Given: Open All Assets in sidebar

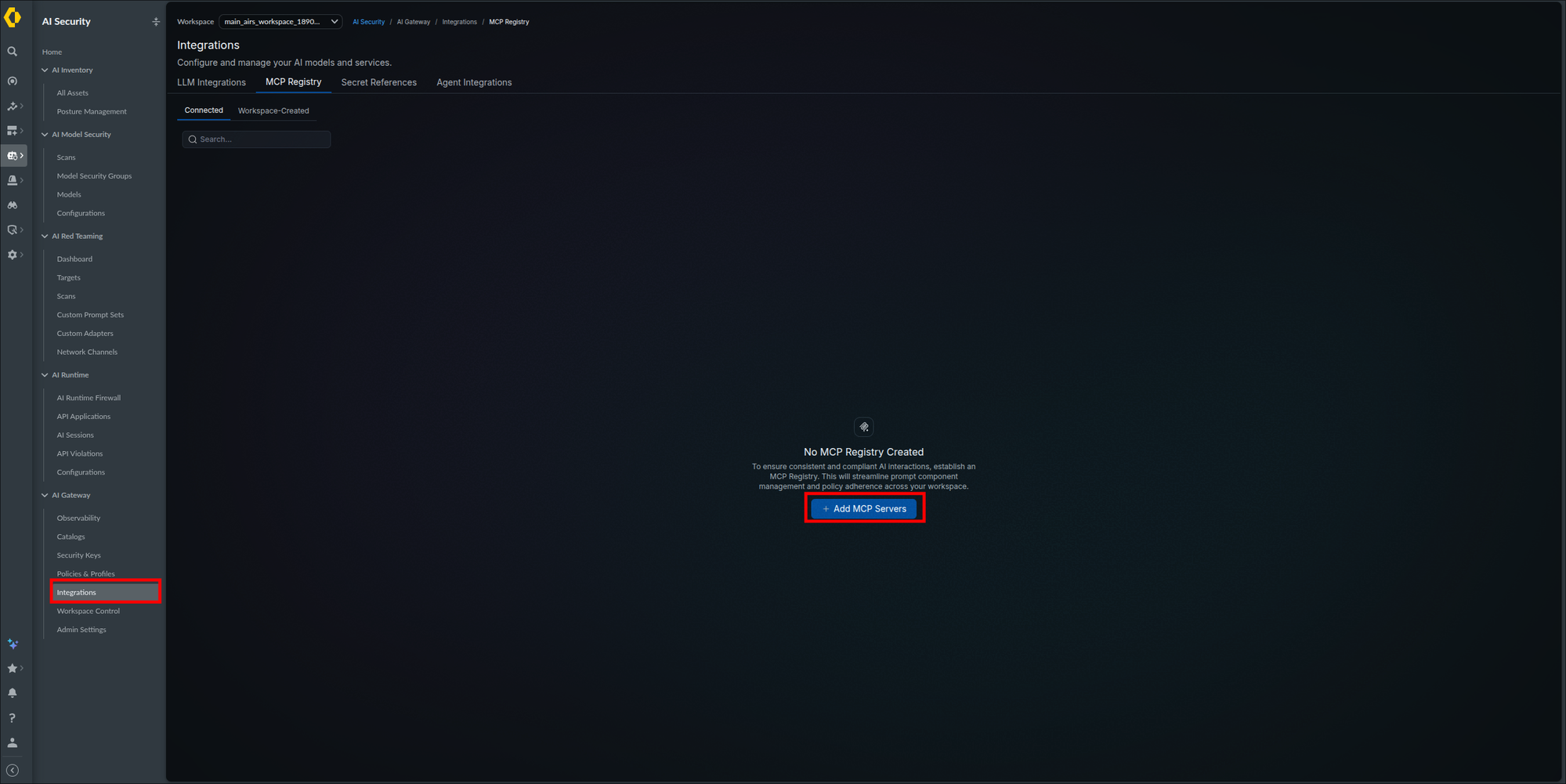Looking at the screenshot, I should point(73,93).
